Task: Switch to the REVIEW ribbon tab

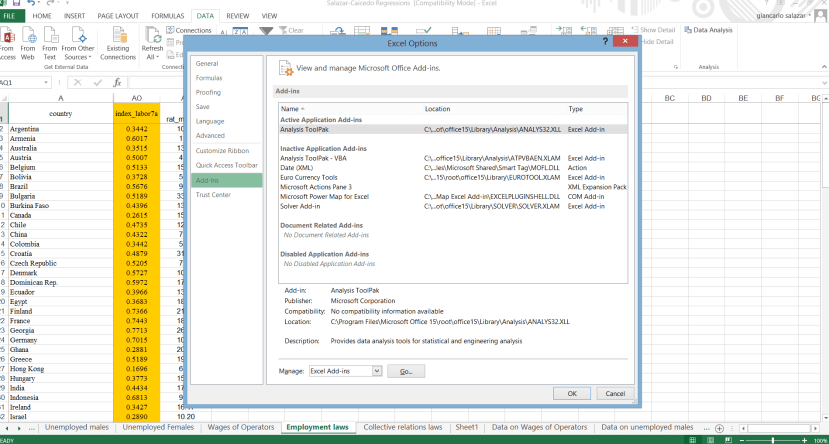Action: pyautogui.click(x=238, y=16)
